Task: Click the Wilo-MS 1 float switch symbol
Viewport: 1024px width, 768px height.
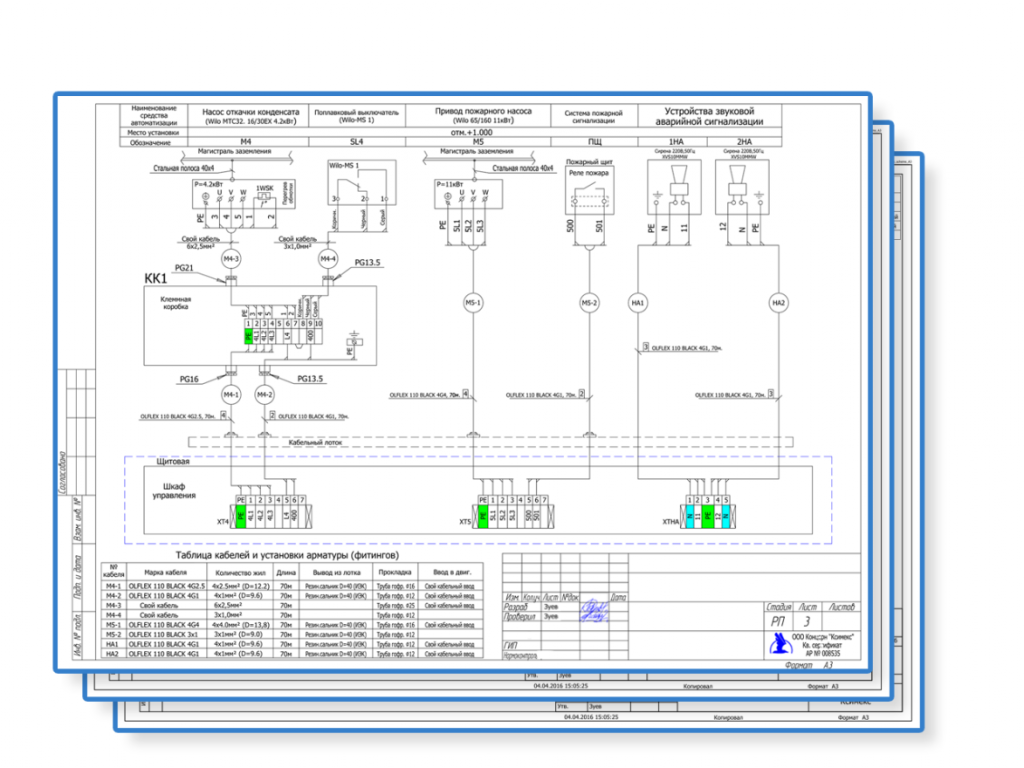Action: tap(362, 185)
